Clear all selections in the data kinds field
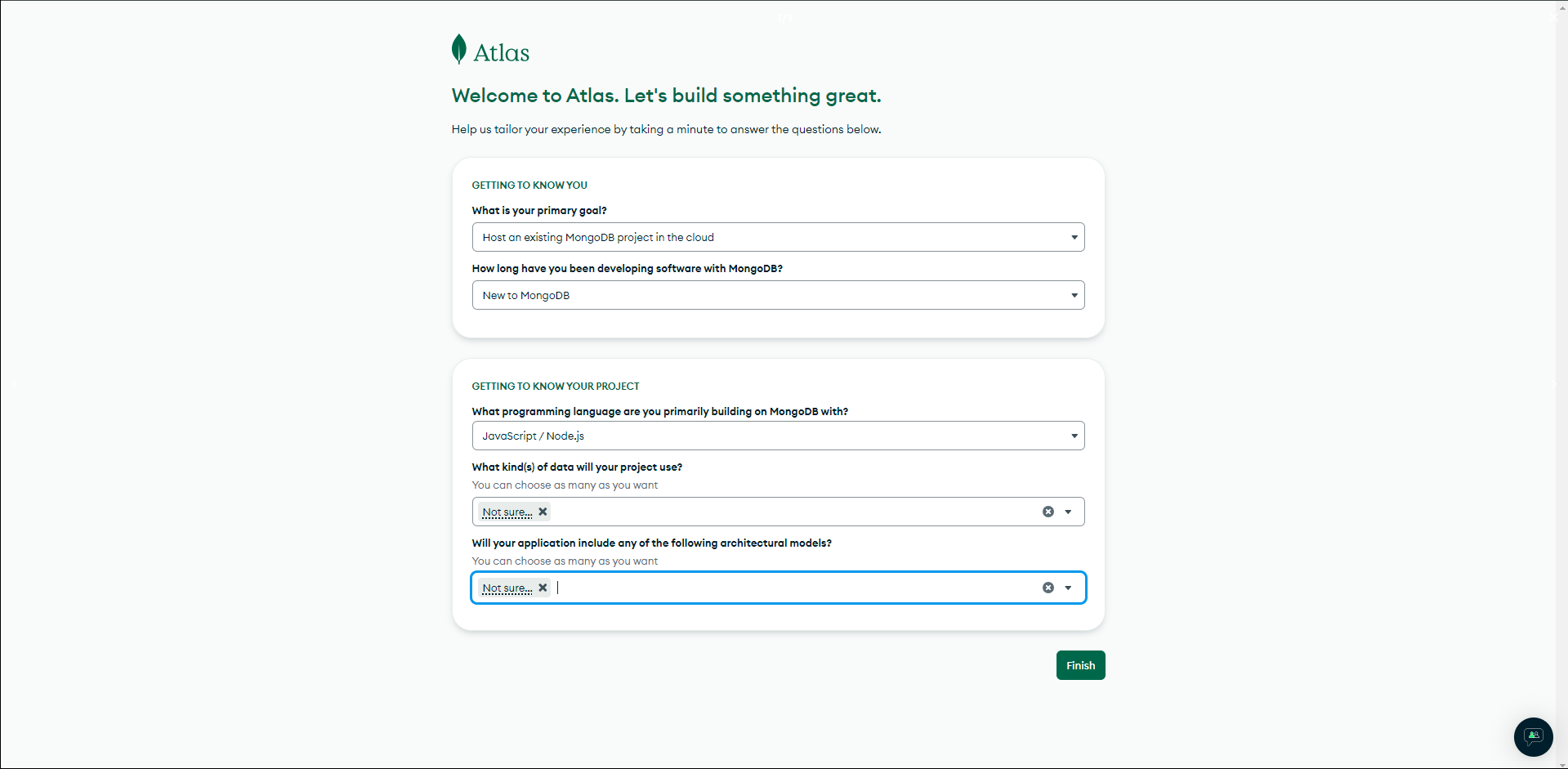The width and height of the screenshot is (1568, 769). click(x=1048, y=512)
